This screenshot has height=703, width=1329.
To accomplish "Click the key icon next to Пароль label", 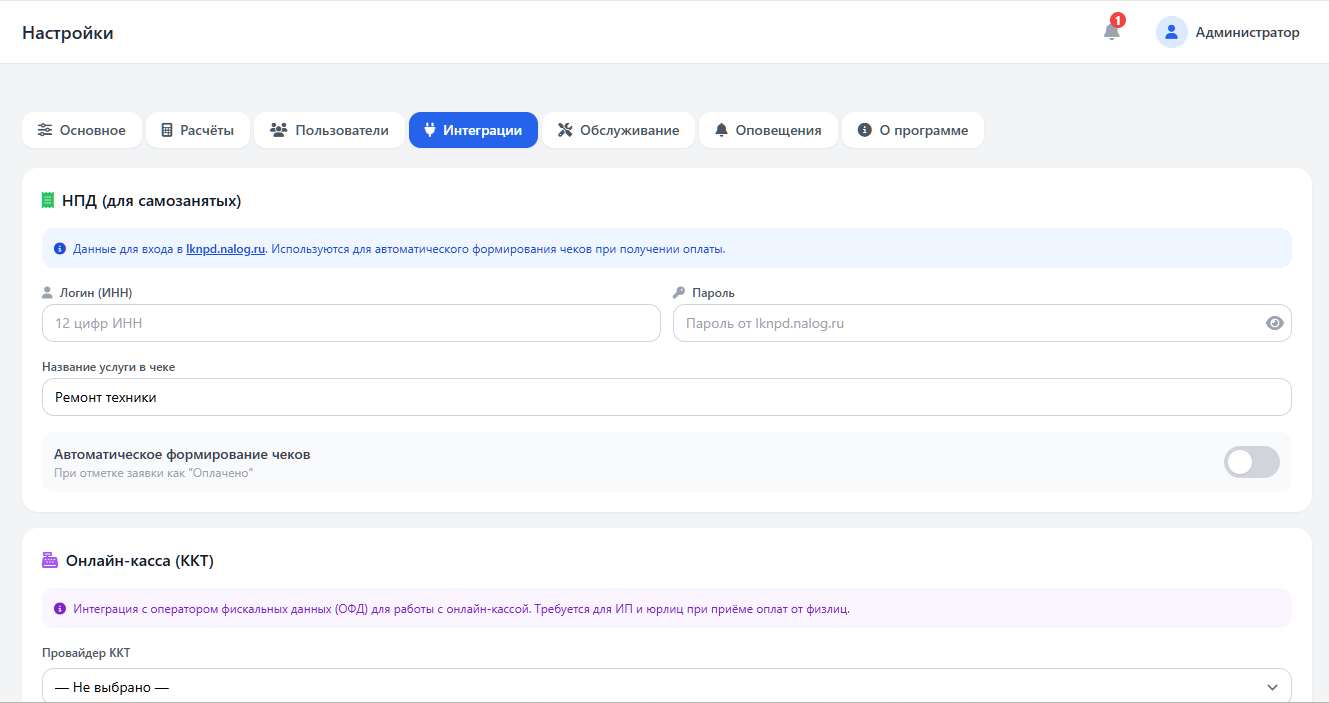I will tap(679, 293).
